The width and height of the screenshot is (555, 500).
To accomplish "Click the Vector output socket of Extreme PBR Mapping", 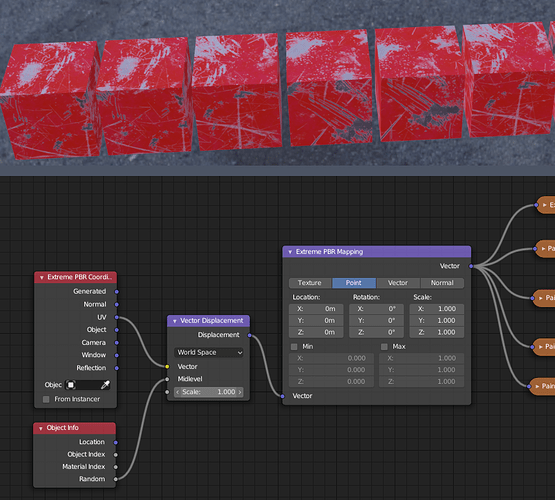I will [x=471, y=266].
